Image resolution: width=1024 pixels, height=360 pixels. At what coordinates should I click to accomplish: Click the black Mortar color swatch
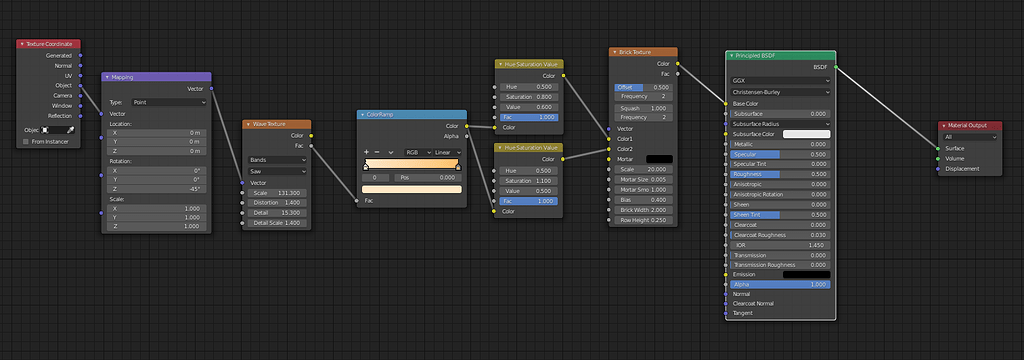[659, 159]
